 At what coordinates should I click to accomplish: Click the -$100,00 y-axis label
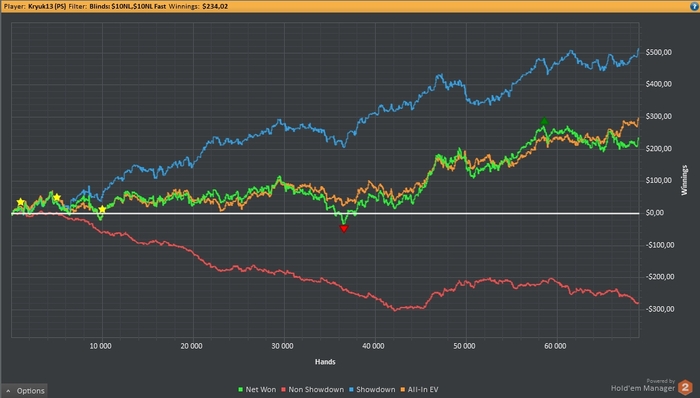660,245
